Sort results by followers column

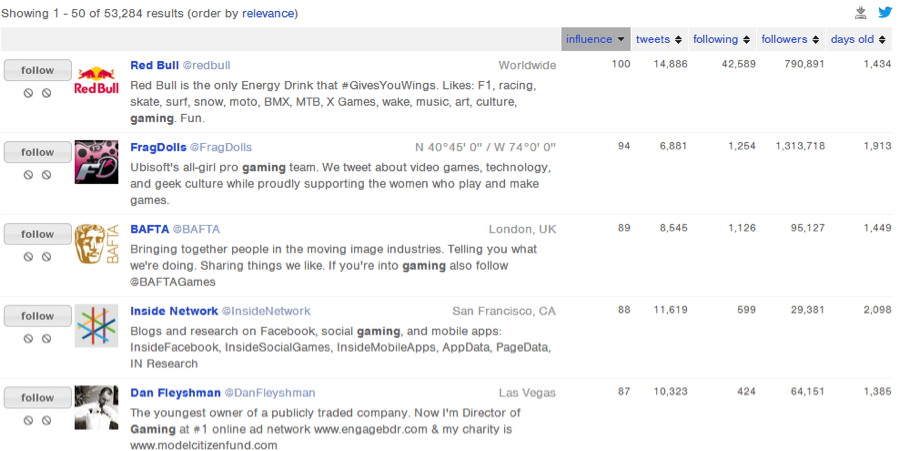791,39
